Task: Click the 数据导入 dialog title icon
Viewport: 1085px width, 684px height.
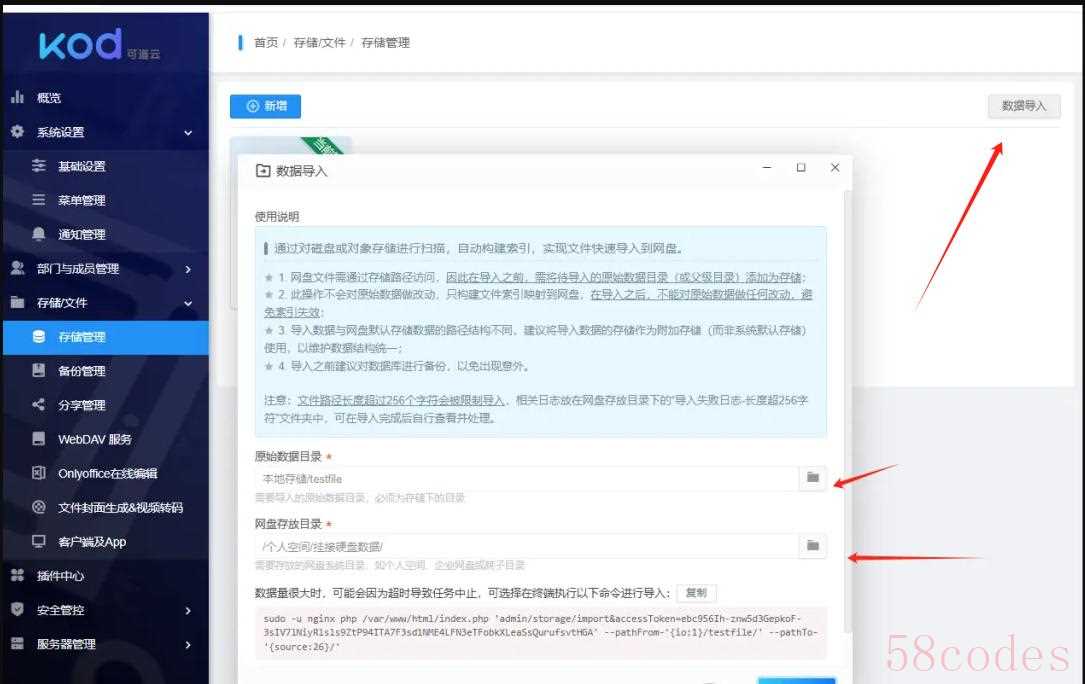Action: click(263, 170)
